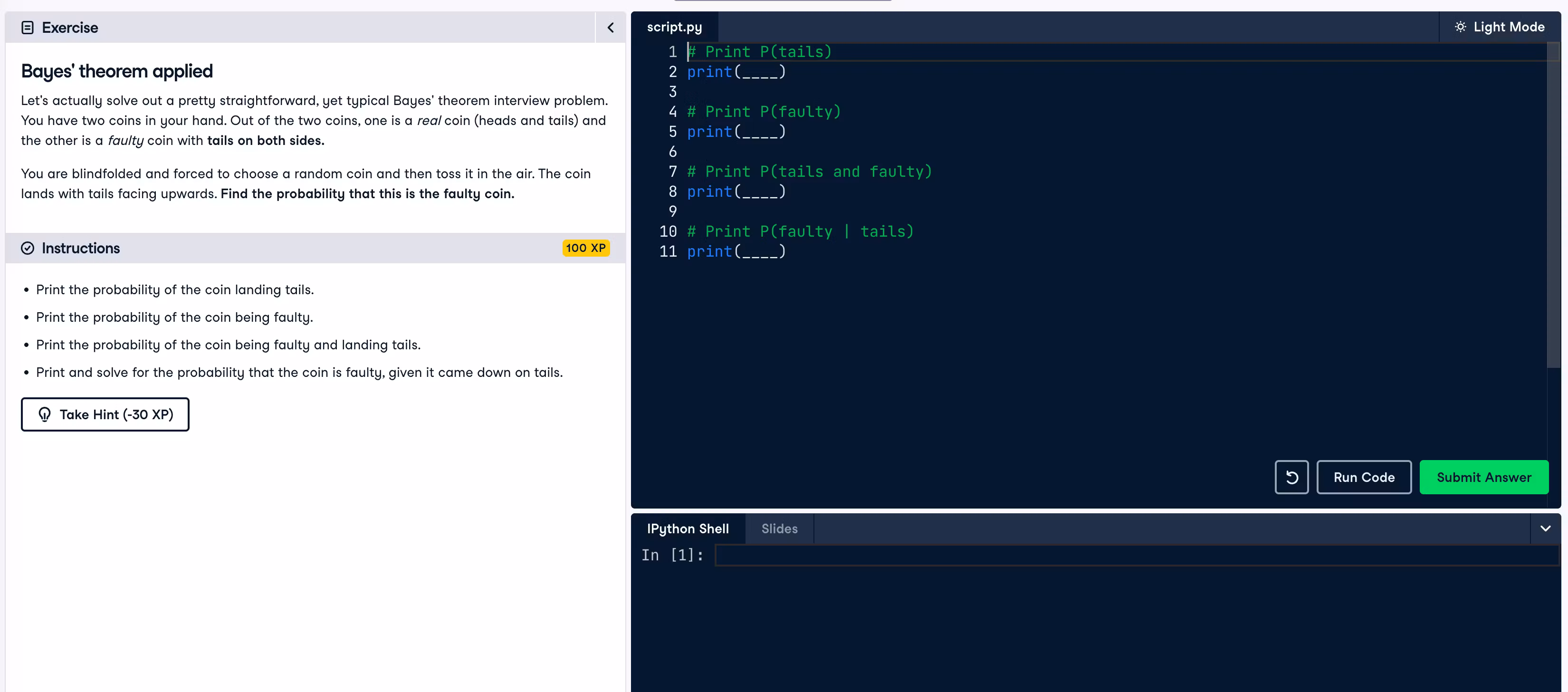Click the Exercise panel document icon
This screenshot has width=1568, height=692.
pos(28,28)
